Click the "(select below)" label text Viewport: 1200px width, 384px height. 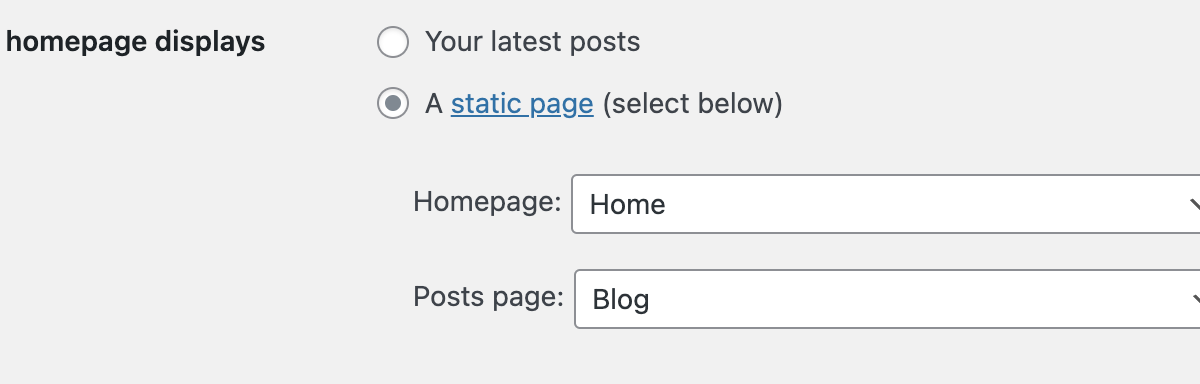pos(692,103)
